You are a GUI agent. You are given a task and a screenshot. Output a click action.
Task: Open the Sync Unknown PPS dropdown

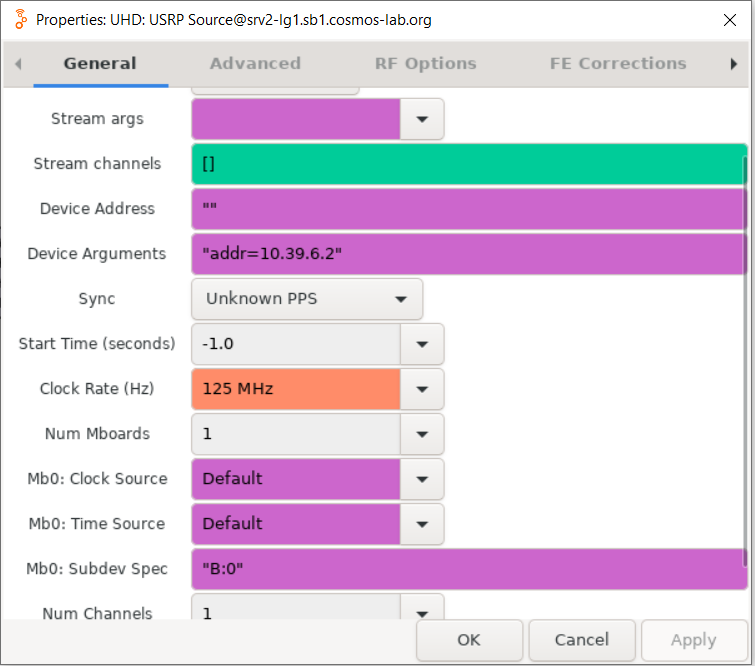pos(306,299)
